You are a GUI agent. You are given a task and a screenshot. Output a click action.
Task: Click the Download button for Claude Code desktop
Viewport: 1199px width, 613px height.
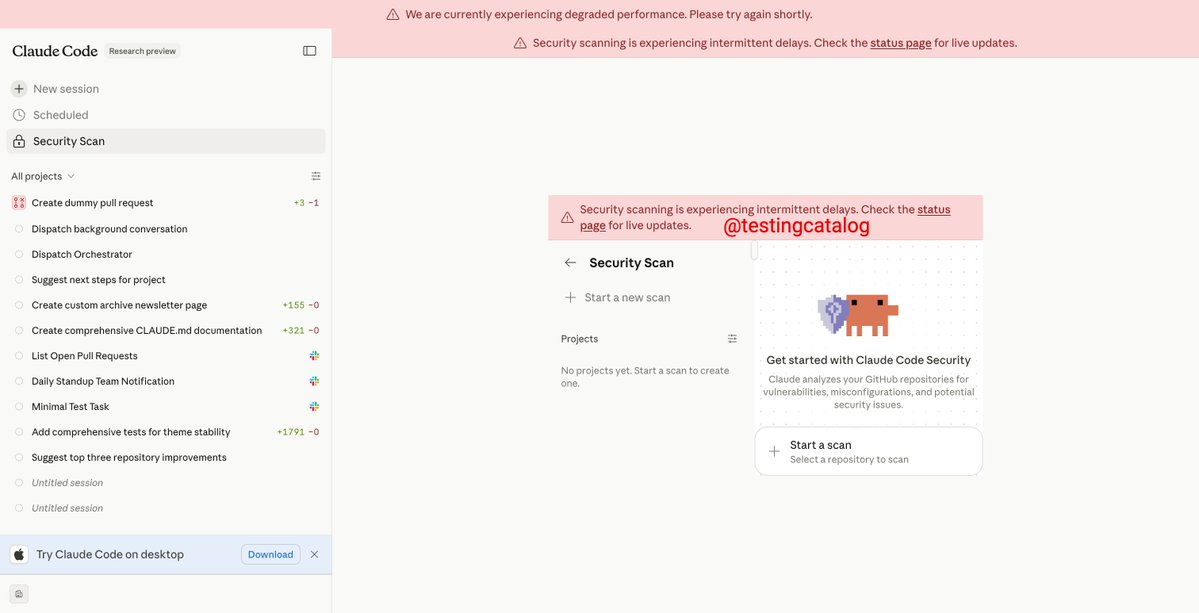pos(271,555)
